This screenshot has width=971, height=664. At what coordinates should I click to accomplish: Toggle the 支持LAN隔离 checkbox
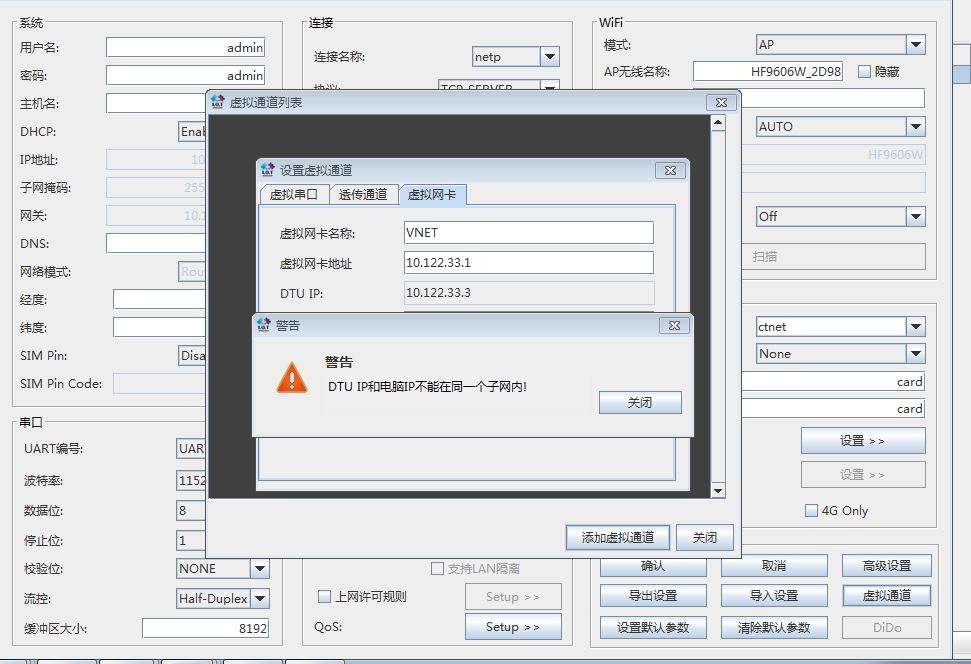pos(437,568)
